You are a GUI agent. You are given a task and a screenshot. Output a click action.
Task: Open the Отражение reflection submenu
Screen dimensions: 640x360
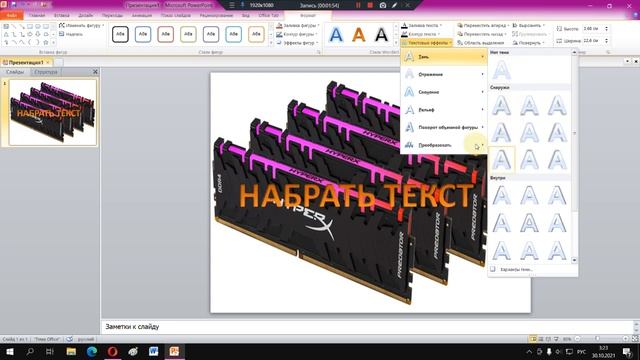point(444,74)
